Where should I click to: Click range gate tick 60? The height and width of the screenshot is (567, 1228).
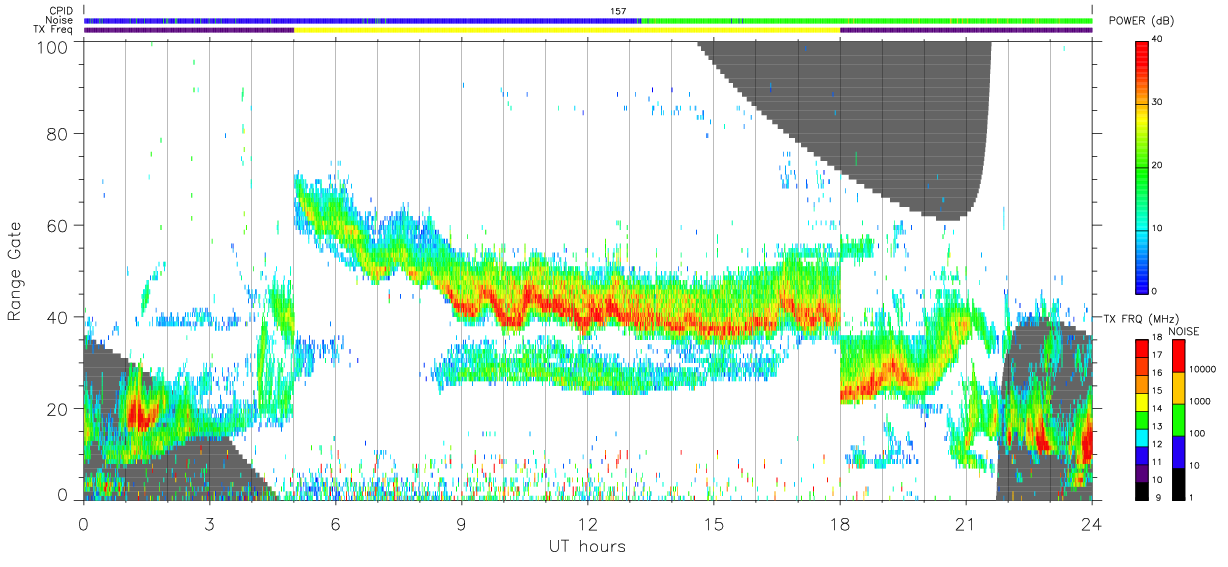[x=57, y=225]
